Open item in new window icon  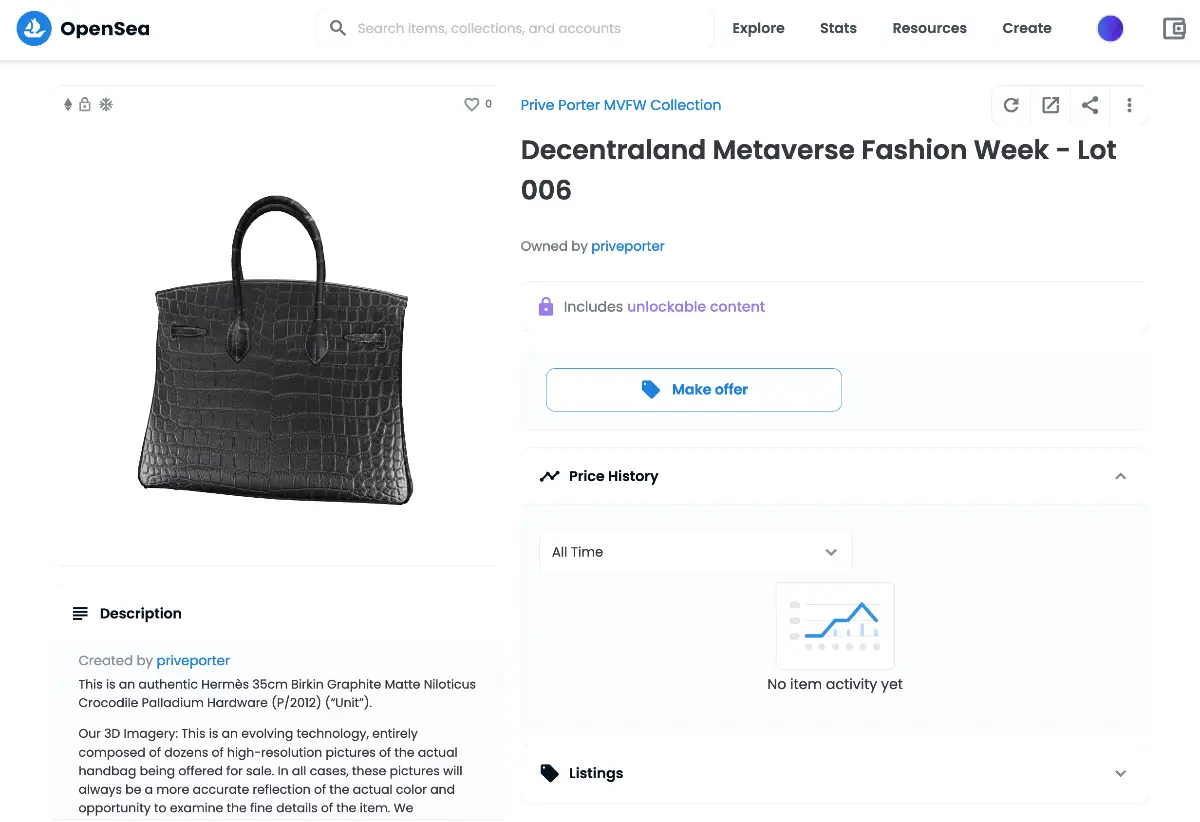(1050, 105)
